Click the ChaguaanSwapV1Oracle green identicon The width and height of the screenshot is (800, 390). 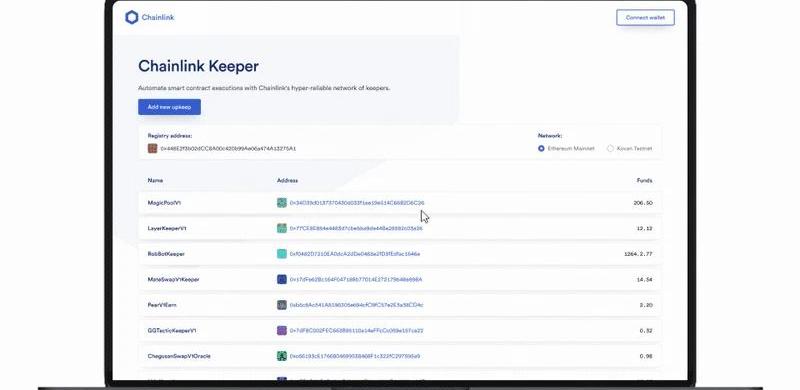[x=282, y=356]
